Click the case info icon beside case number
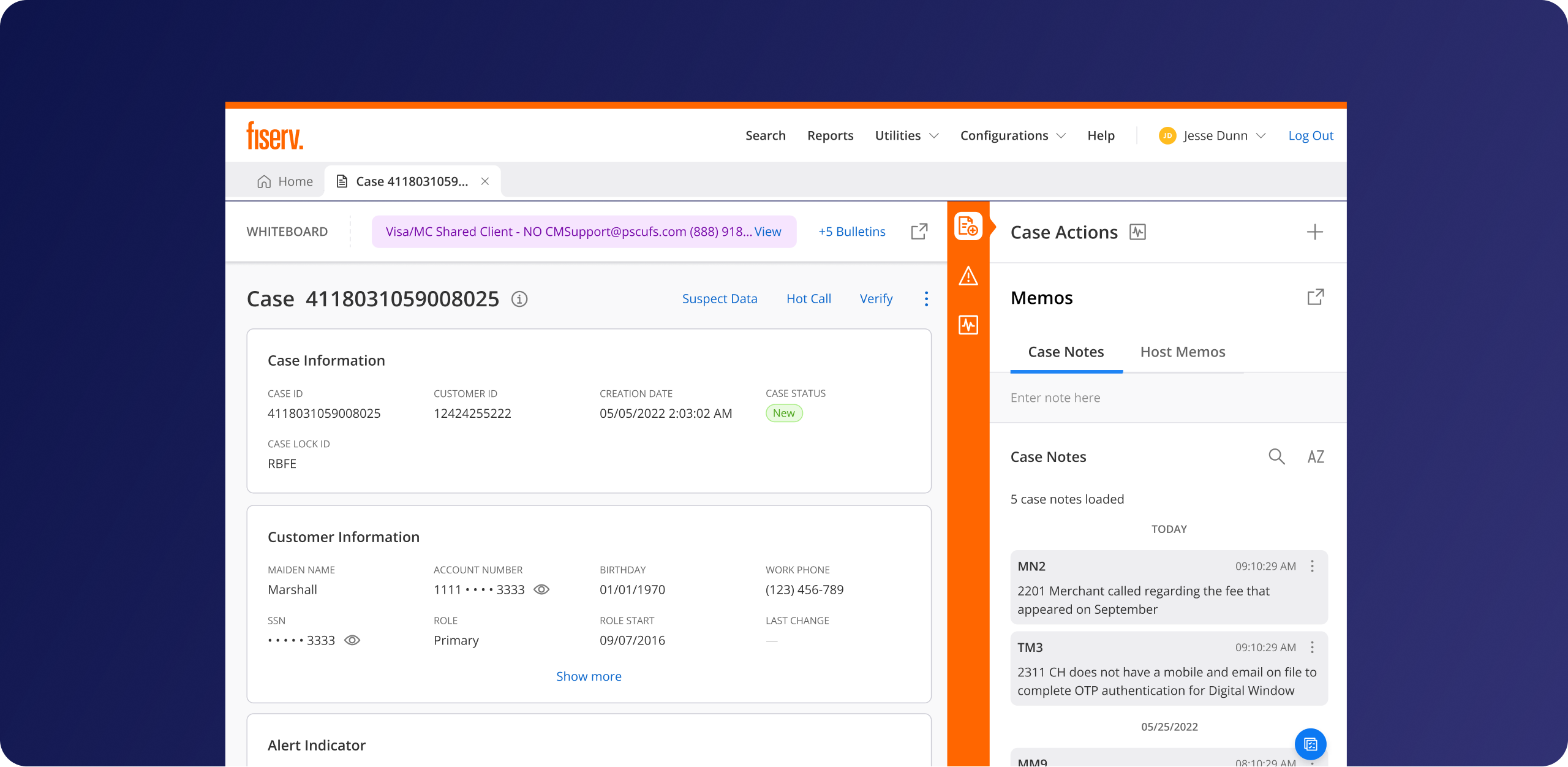 pyautogui.click(x=519, y=299)
